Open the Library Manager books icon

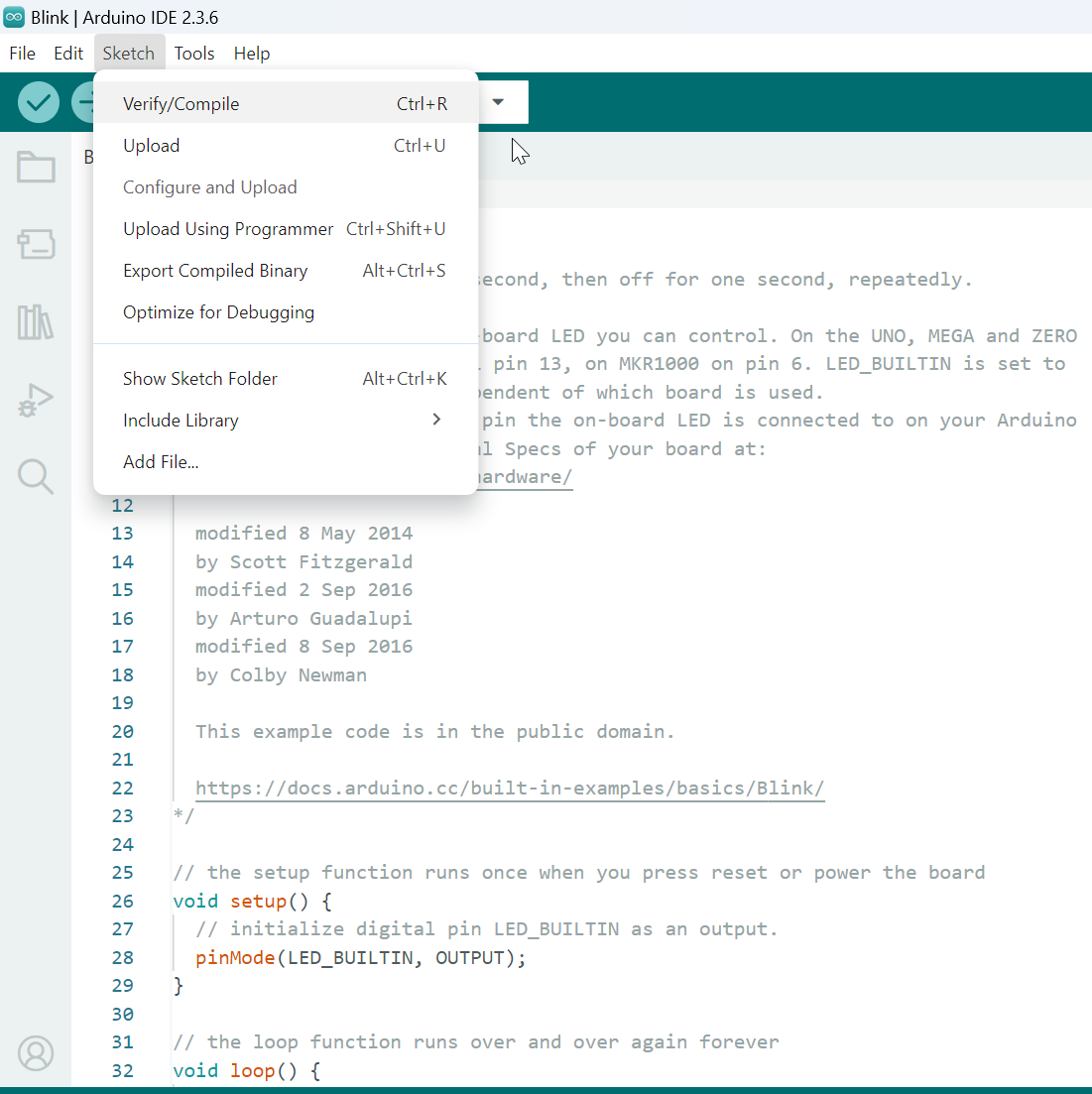coord(36,322)
